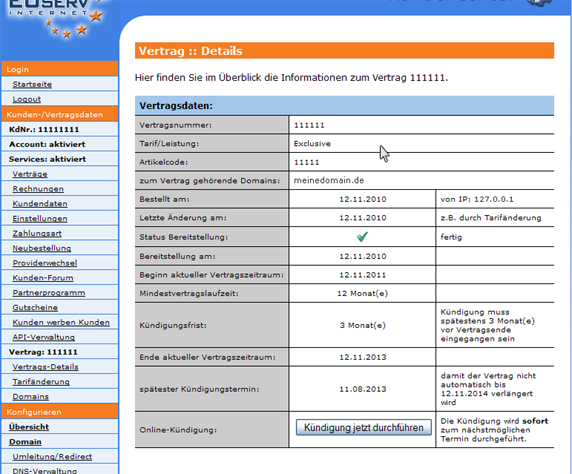Screen dimensions: 572x474
Task: Click the Services: aktiviert entry
Action: [x=47, y=159]
